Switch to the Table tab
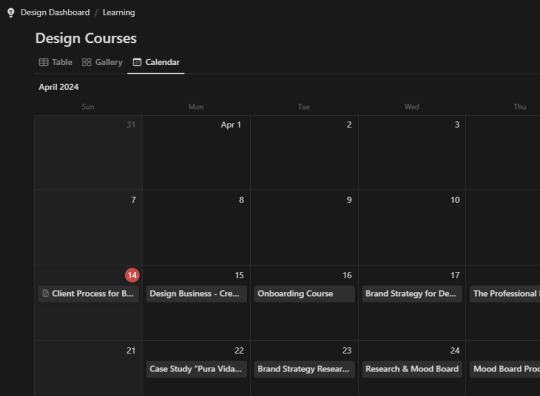 55,62
